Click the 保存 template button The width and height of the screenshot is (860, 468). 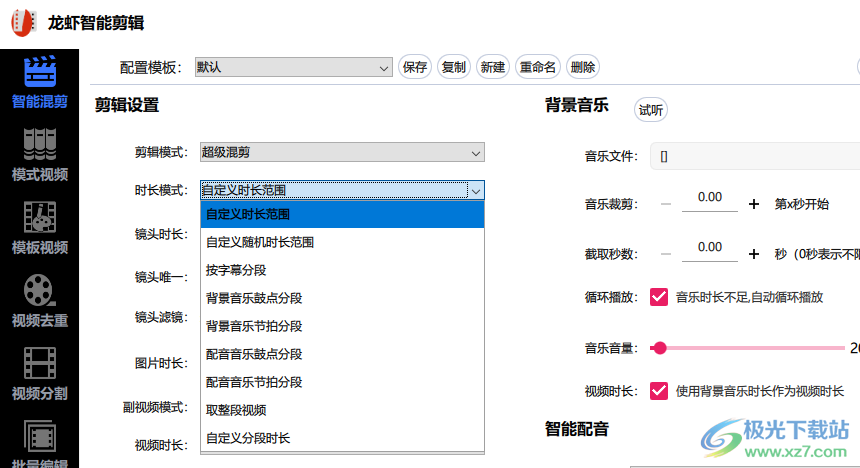(415, 67)
